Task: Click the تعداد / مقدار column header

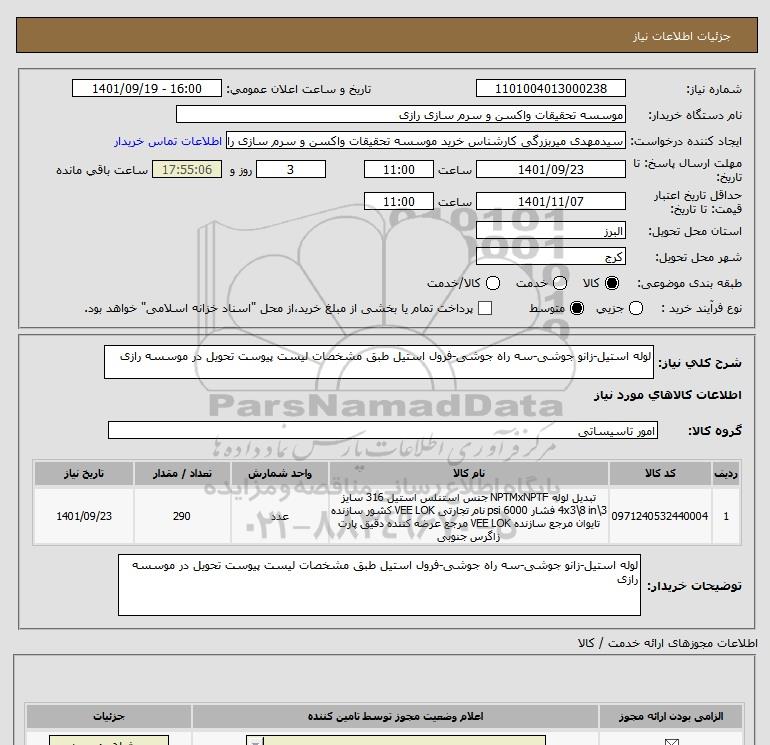Action: click(x=182, y=473)
